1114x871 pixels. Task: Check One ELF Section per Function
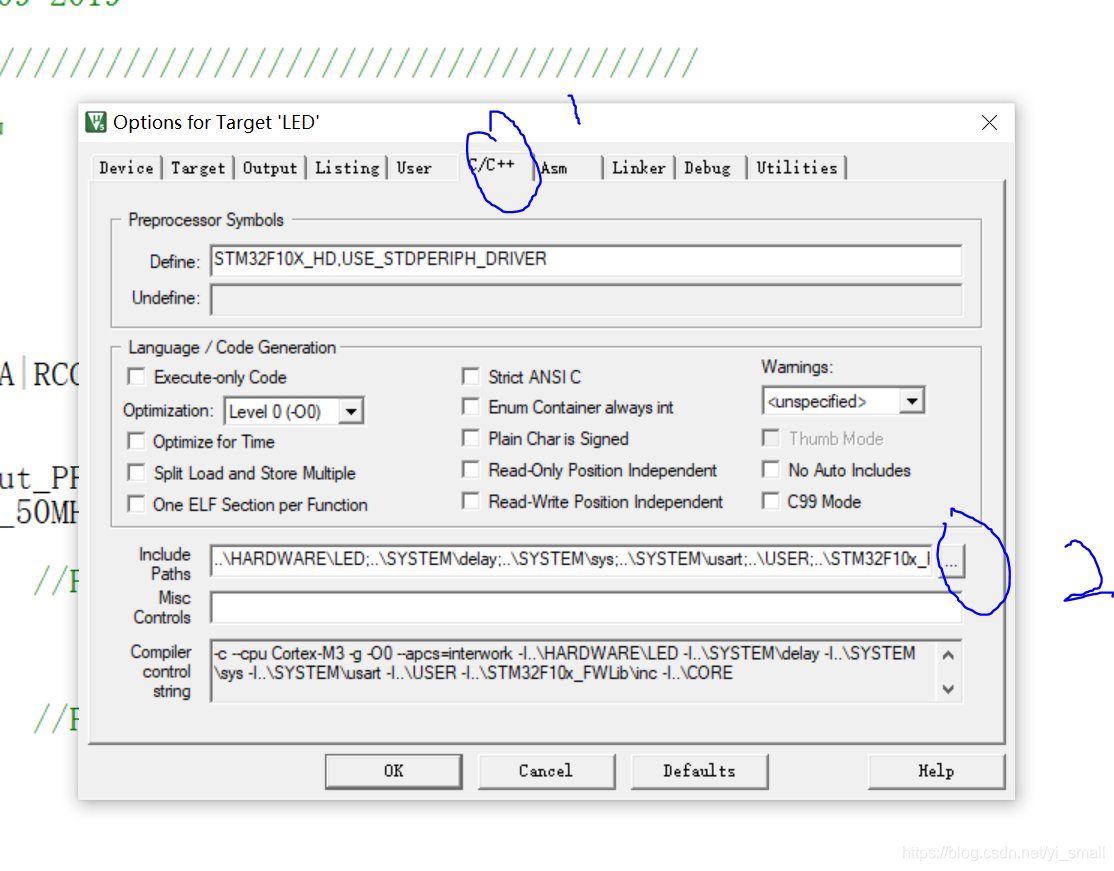136,504
